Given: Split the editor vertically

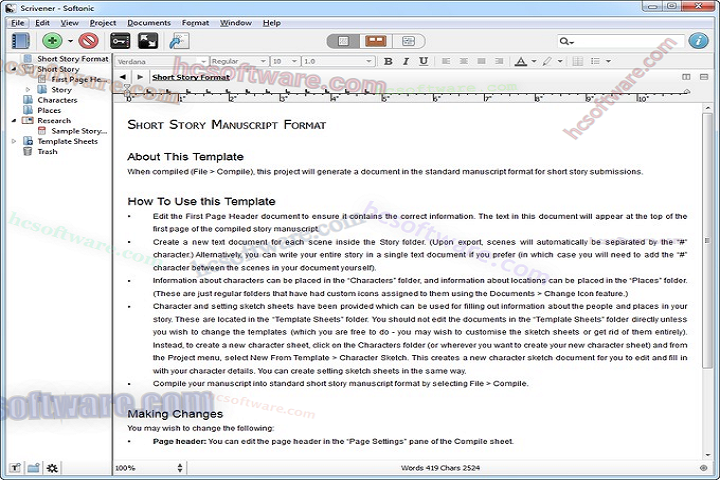Looking at the screenshot, I should click(x=686, y=77).
